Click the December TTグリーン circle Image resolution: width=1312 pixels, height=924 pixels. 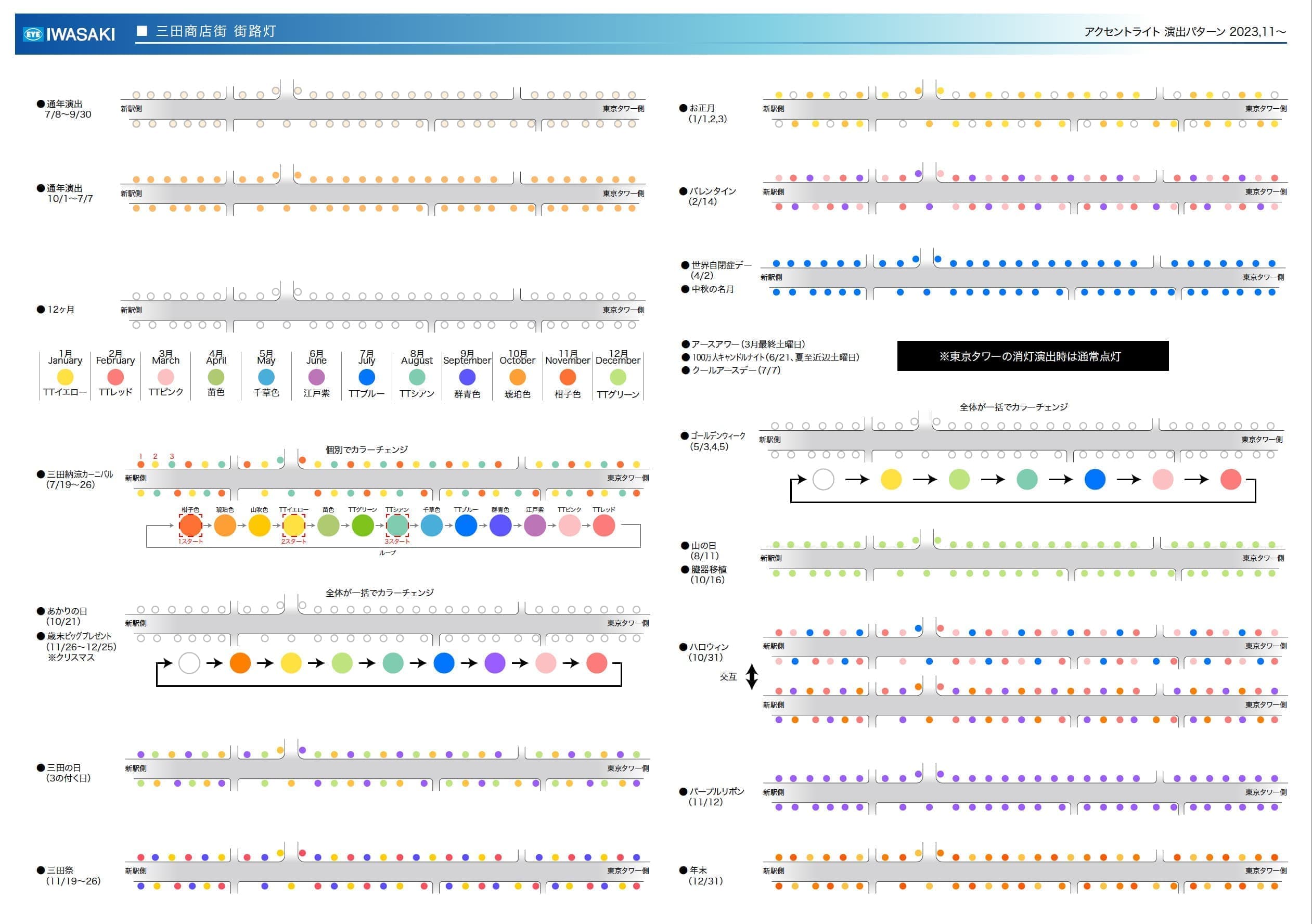coord(618,377)
